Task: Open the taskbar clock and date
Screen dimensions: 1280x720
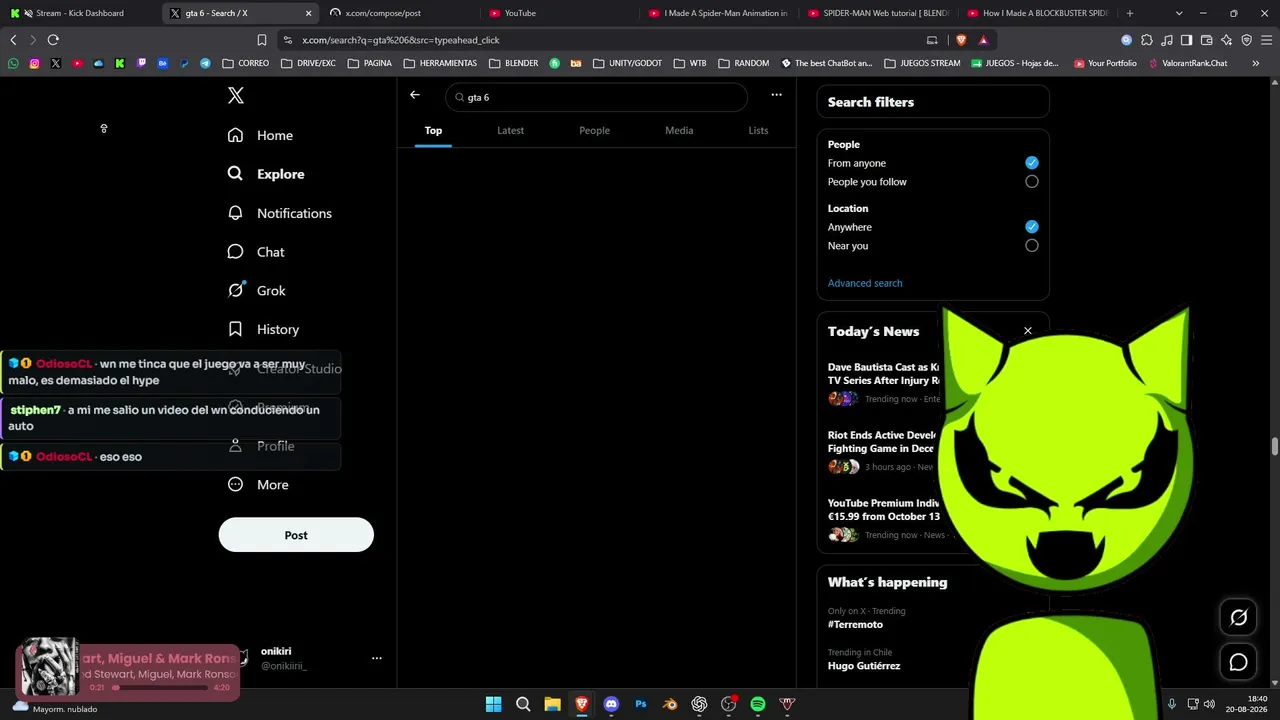Action: click(x=1249, y=704)
